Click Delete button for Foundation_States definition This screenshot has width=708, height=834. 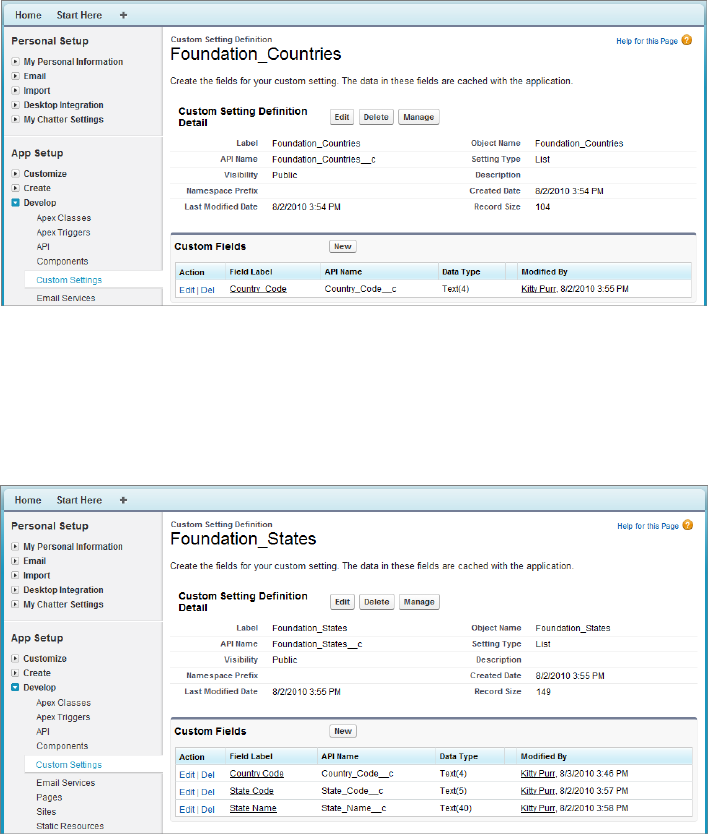click(377, 602)
